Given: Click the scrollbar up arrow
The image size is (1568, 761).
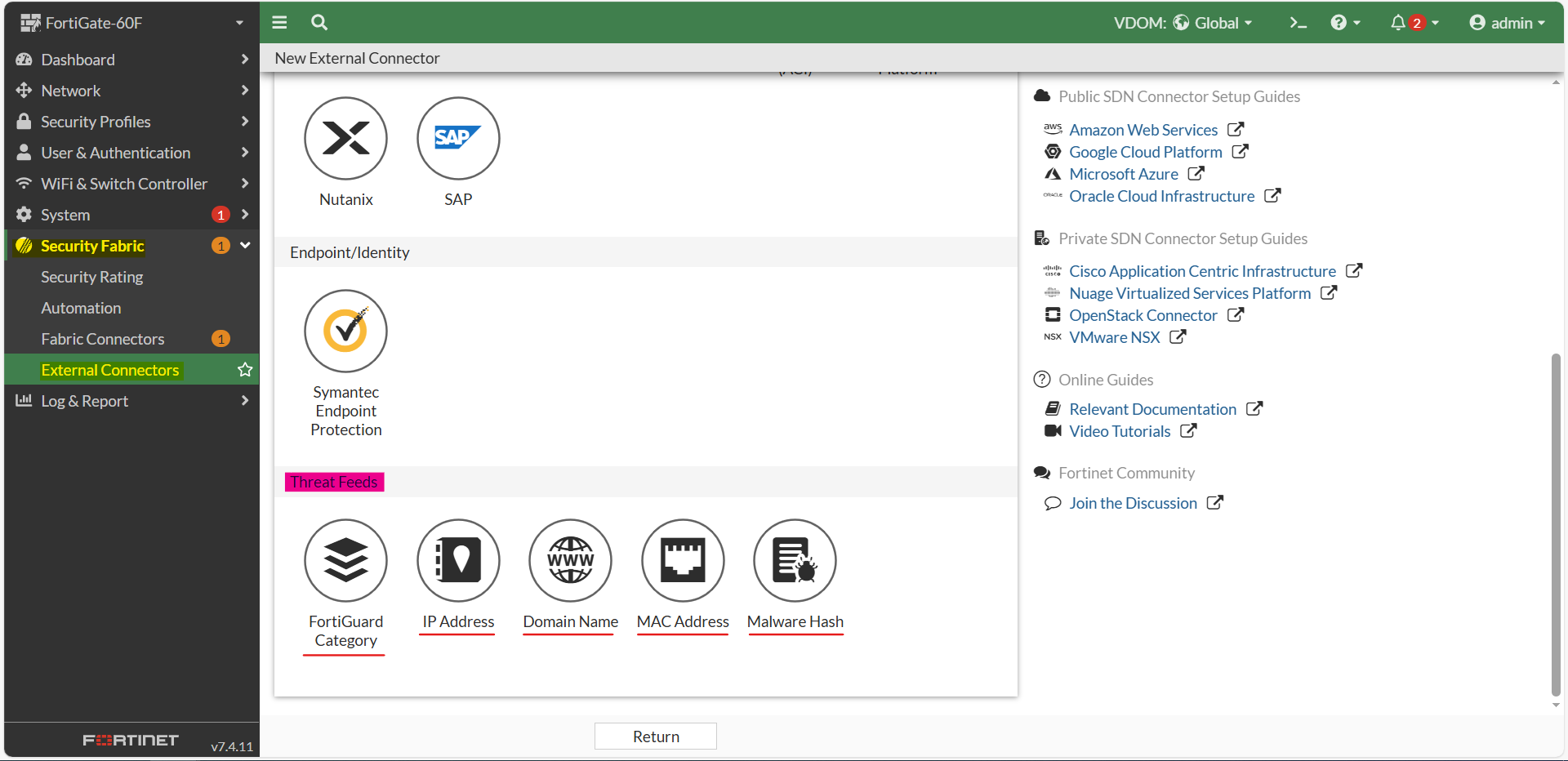Looking at the screenshot, I should click(1556, 82).
